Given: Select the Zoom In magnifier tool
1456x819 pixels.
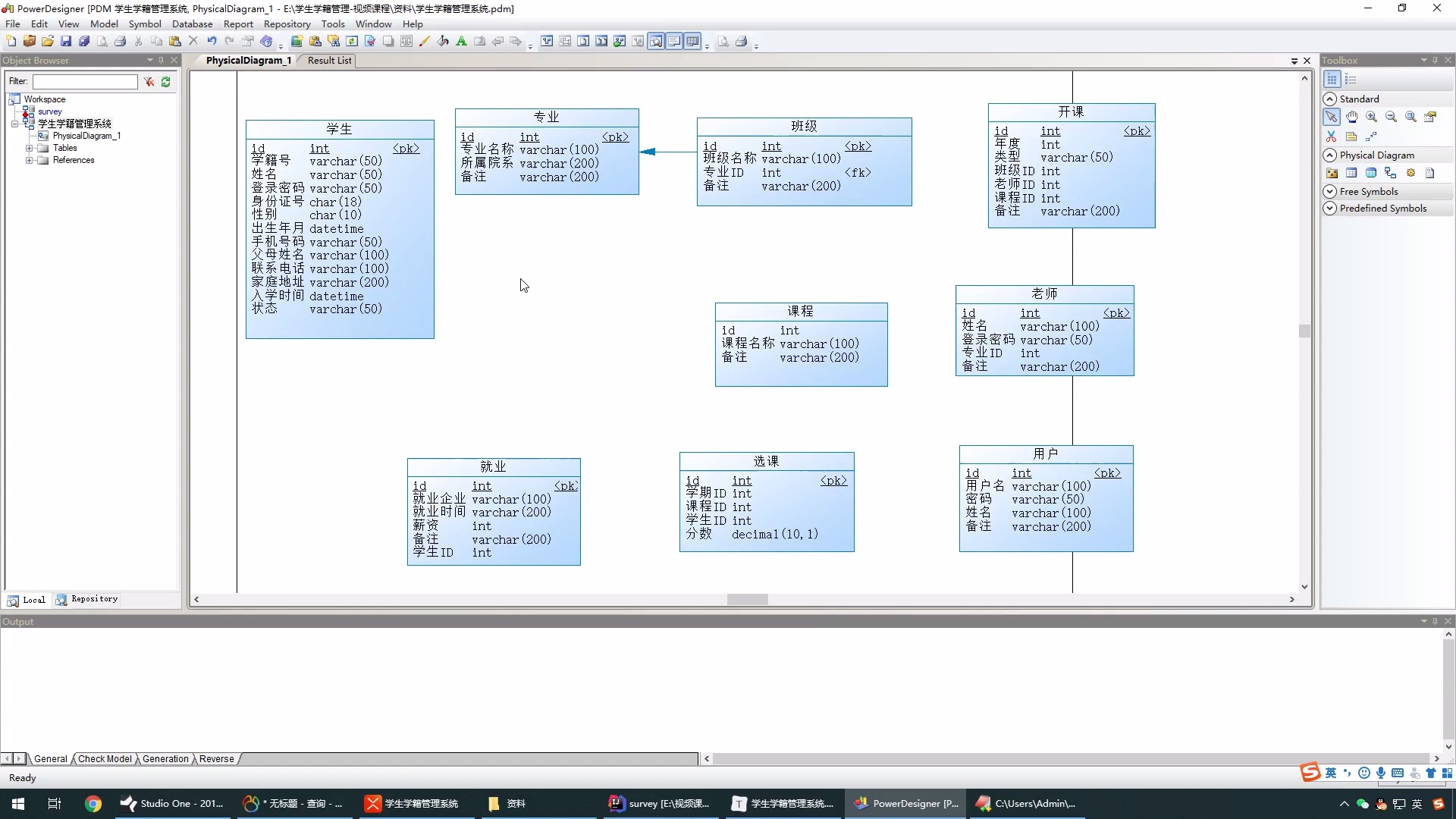Looking at the screenshot, I should pos(1371,117).
